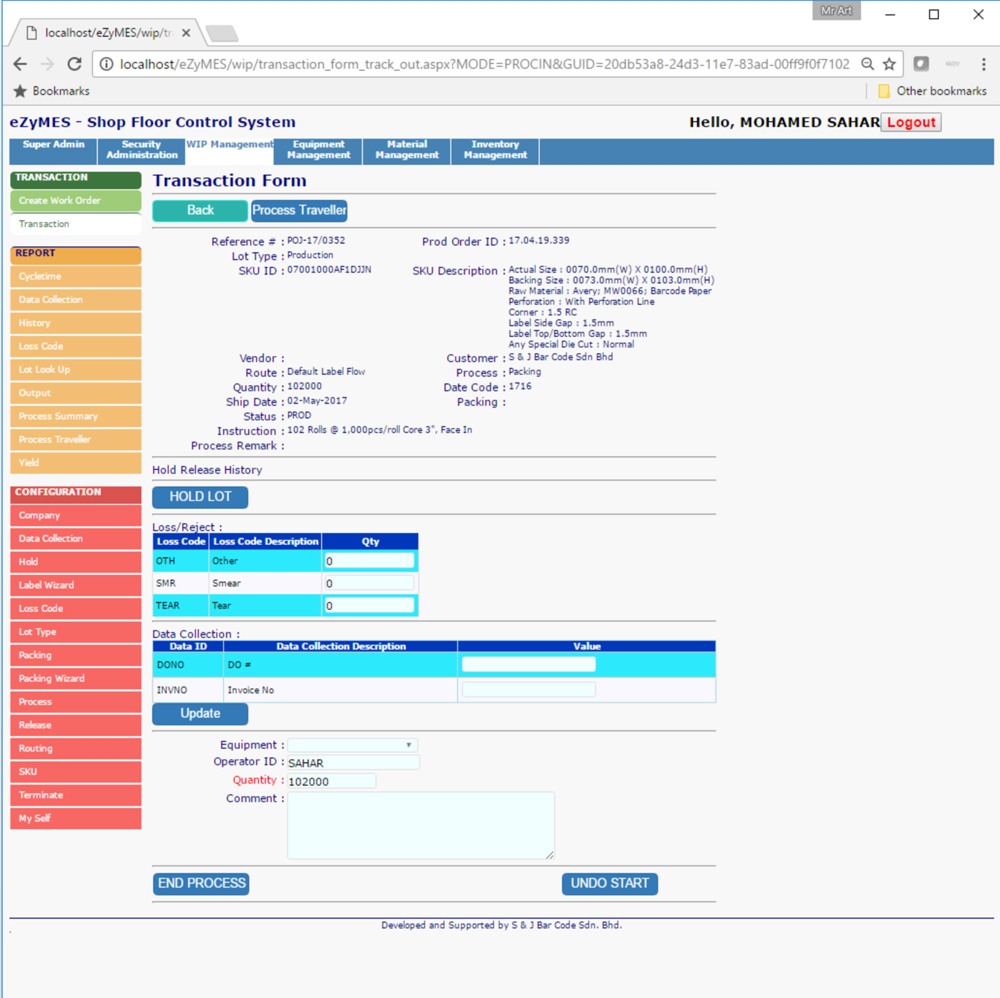Reload the page with refresh icon
The width and height of the screenshot is (1000, 998).
coord(74,64)
